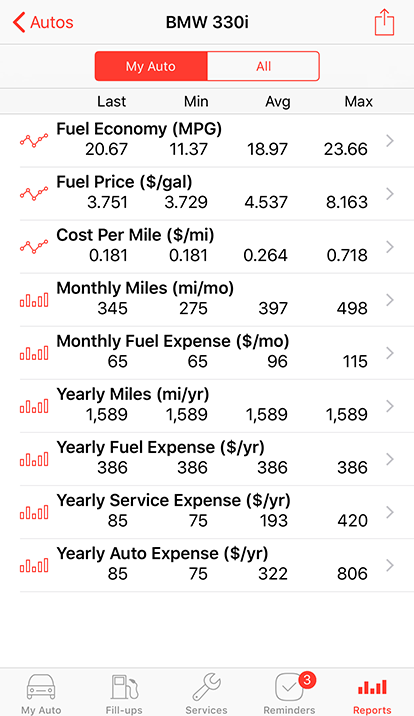414x716 pixels.
Task: Tap the Monthly Miles bar chart icon
Action: click(34, 300)
